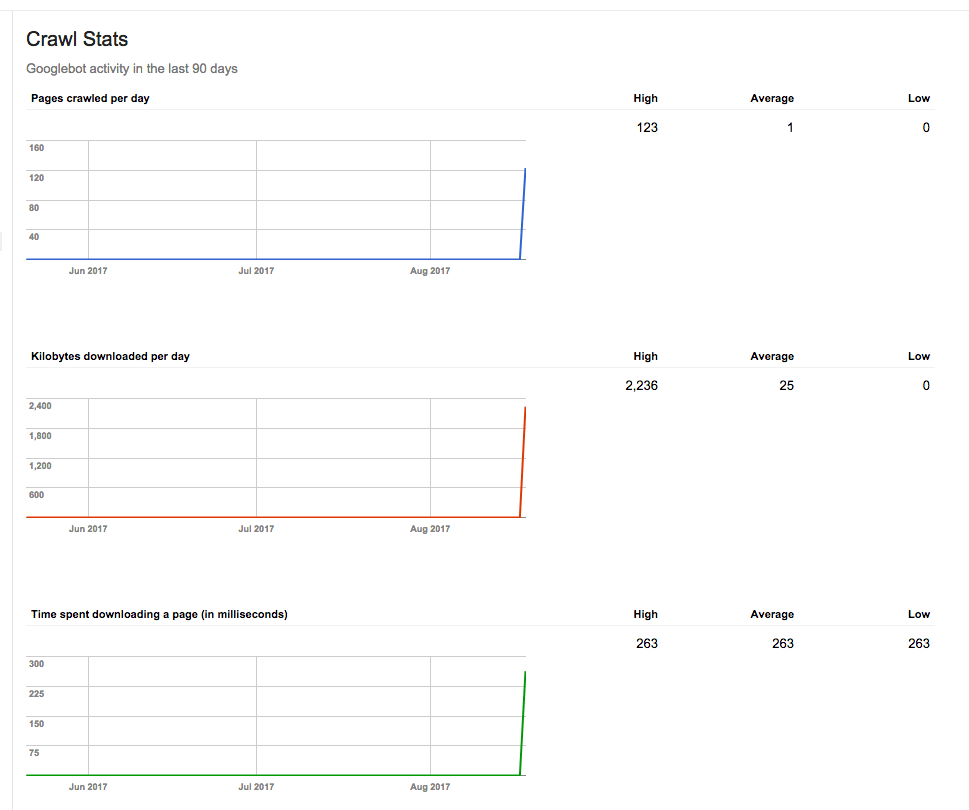Screen dimensions: 969x810
Task: Click the High header in download time row
Action: [x=645, y=614]
